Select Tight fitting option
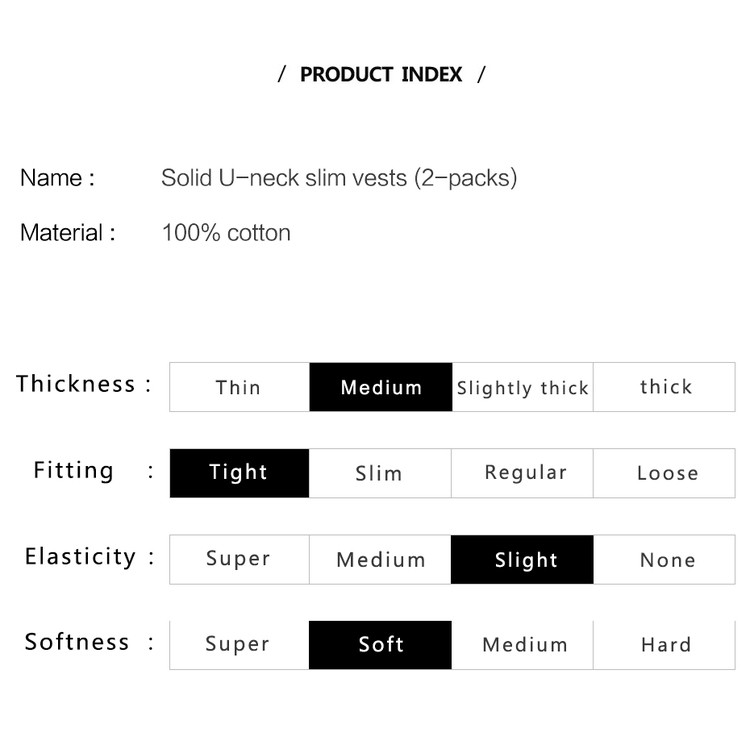750x745 pixels. [239, 473]
